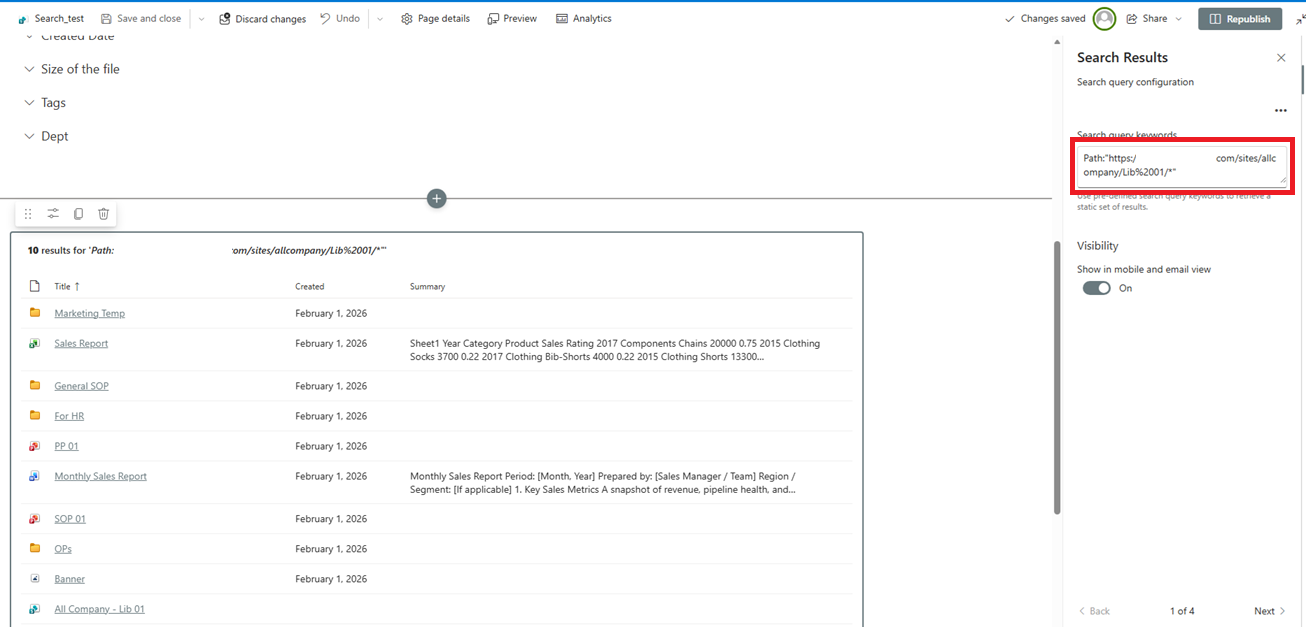
Task: Click the Republish button
Action: point(1240,19)
